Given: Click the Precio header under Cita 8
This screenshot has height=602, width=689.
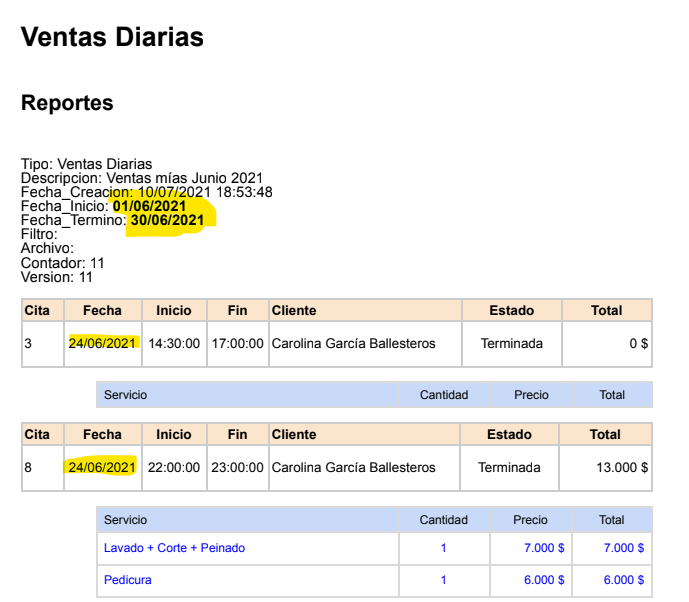Looking at the screenshot, I should click(x=530, y=520).
